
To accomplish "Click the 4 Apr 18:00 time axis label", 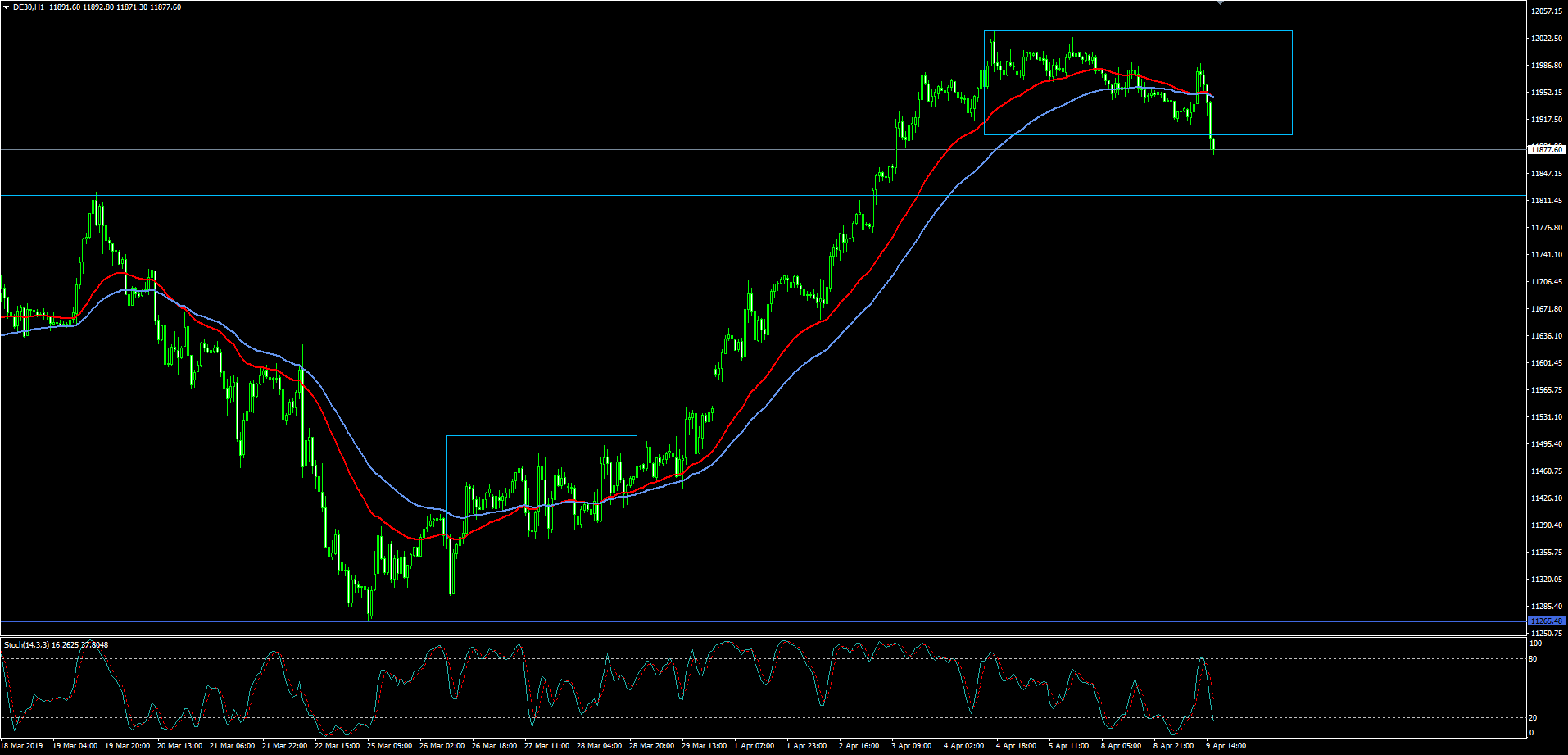I will click(1016, 746).
